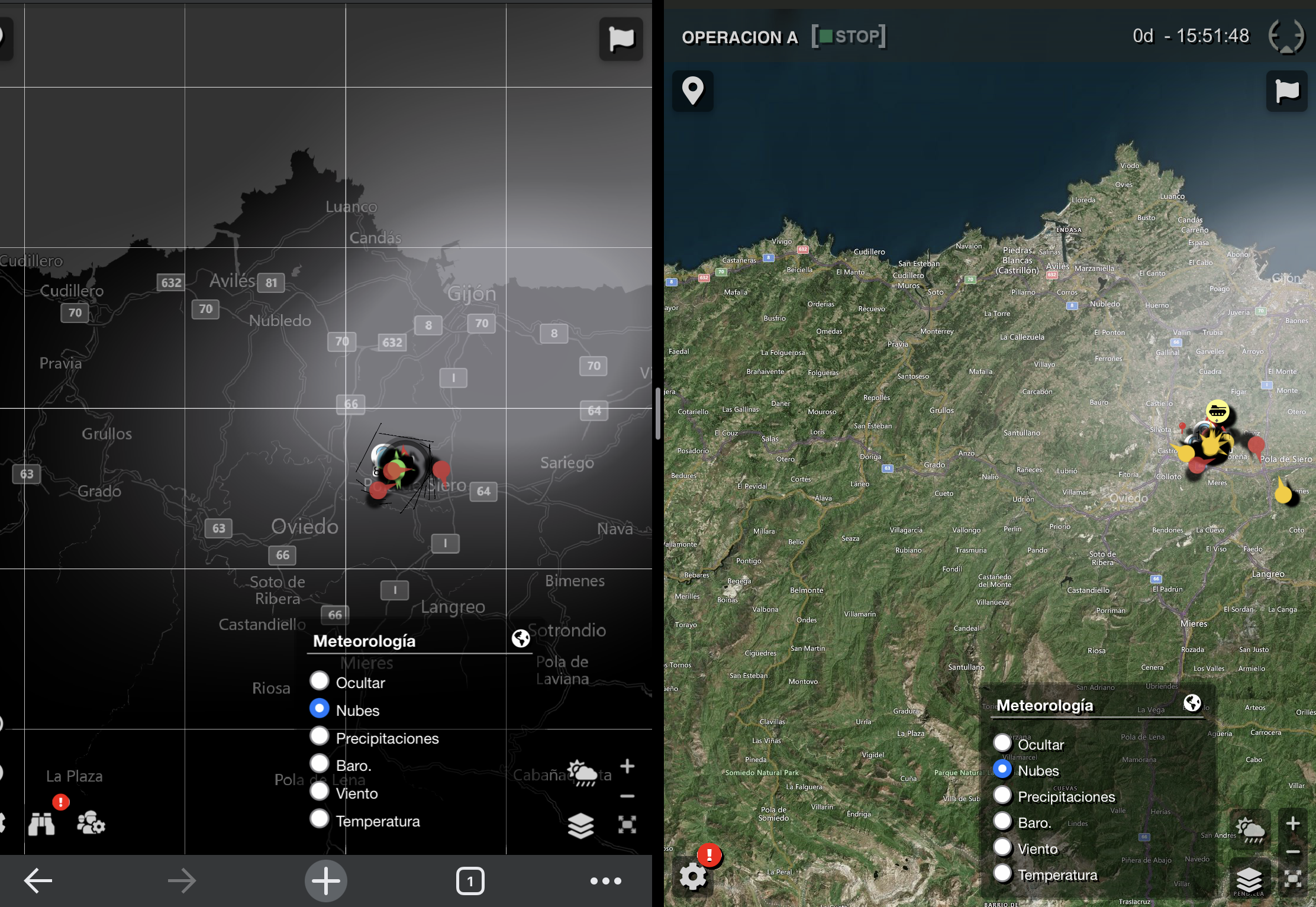Zoom in on the right map
The image size is (1316, 907).
pos(1293,824)
